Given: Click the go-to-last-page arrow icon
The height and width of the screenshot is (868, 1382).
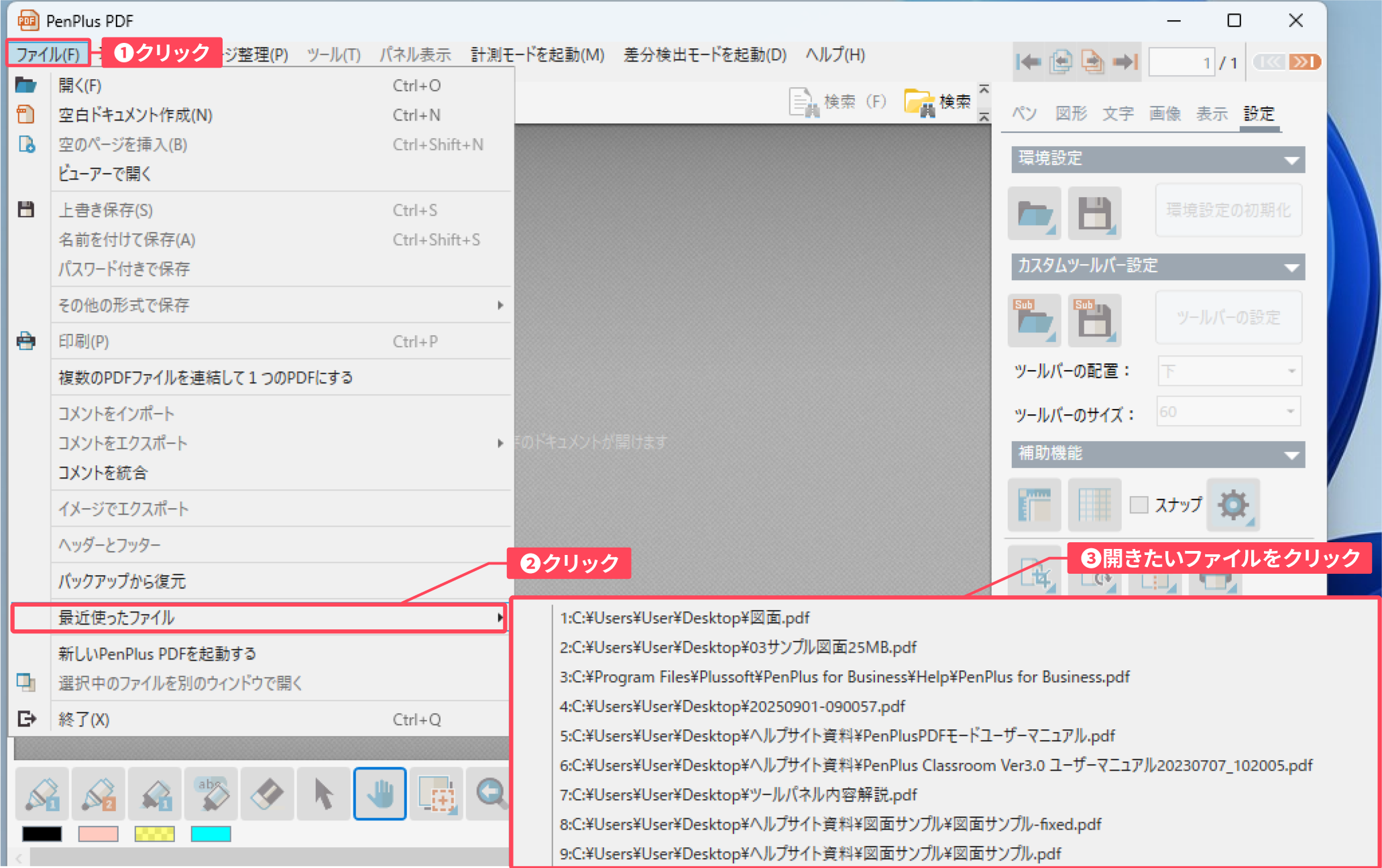Looking at the screenshot, I should [1125, 62].
